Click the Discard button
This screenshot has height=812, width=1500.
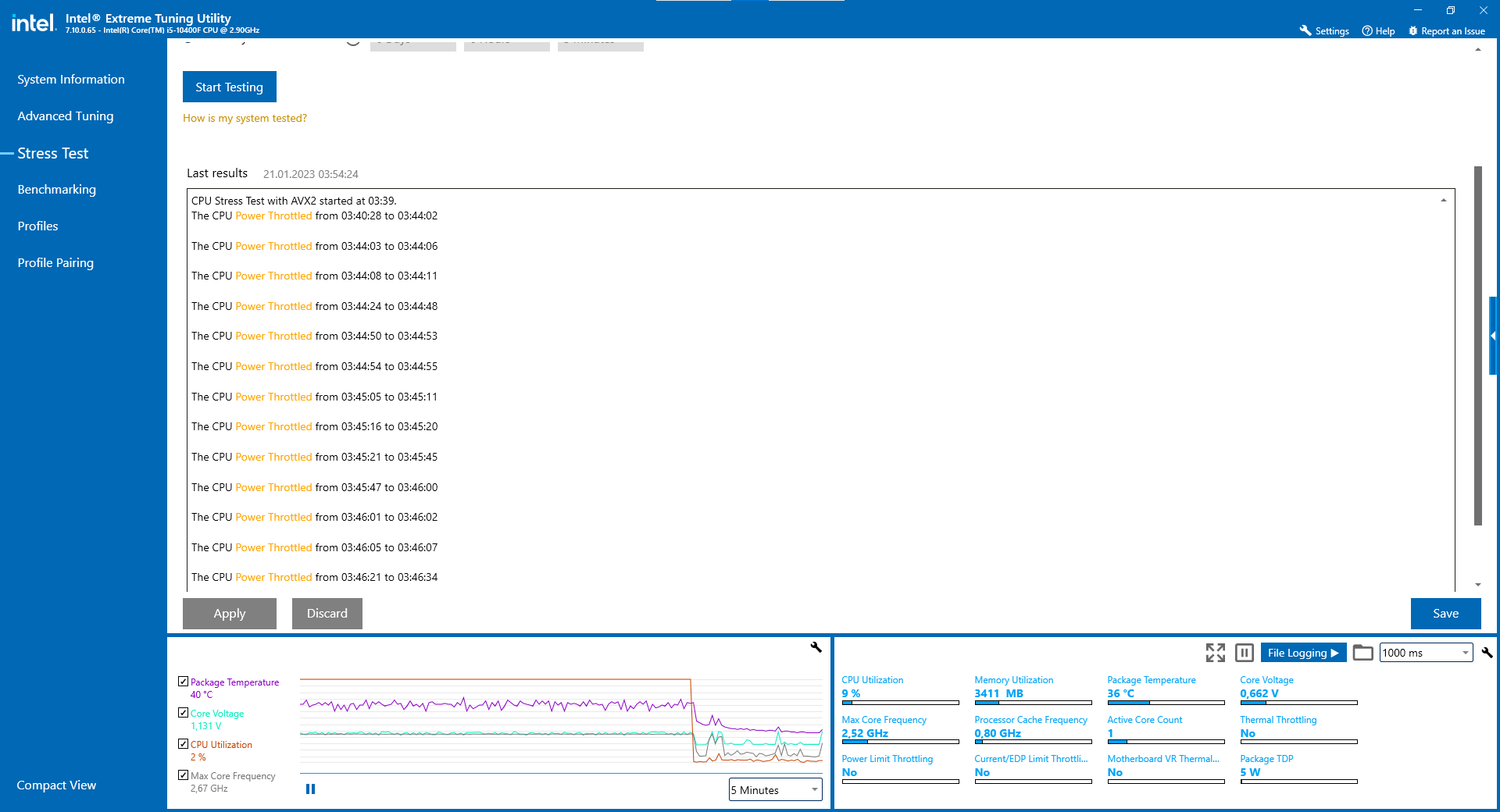[327, 613]
